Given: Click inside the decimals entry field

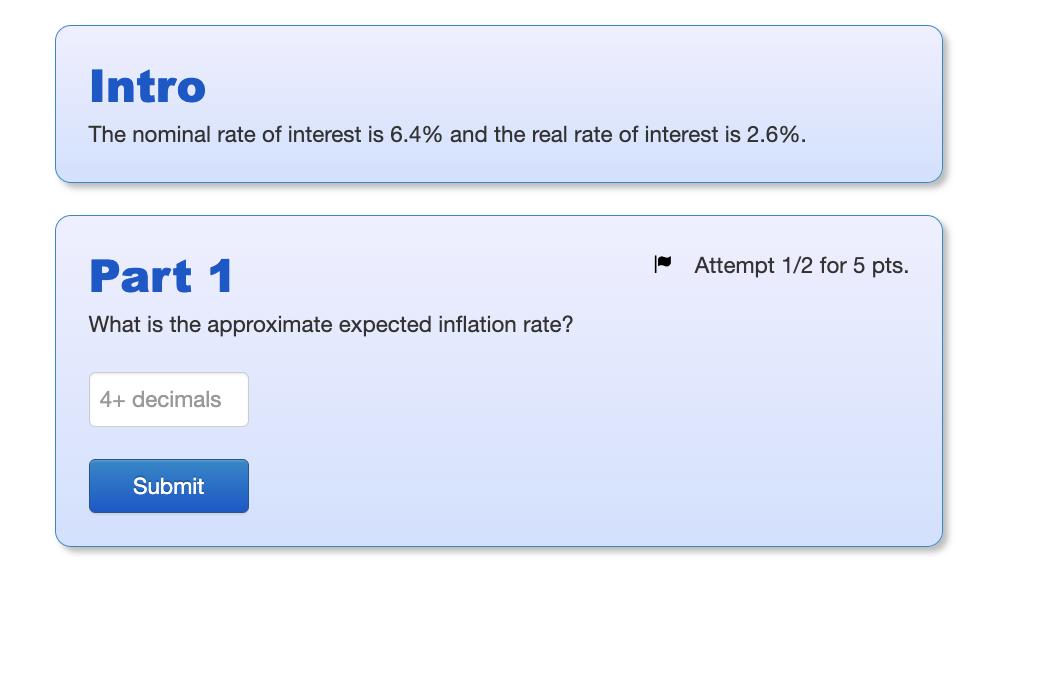Looking at the screenshot, I should click(168, 399).
